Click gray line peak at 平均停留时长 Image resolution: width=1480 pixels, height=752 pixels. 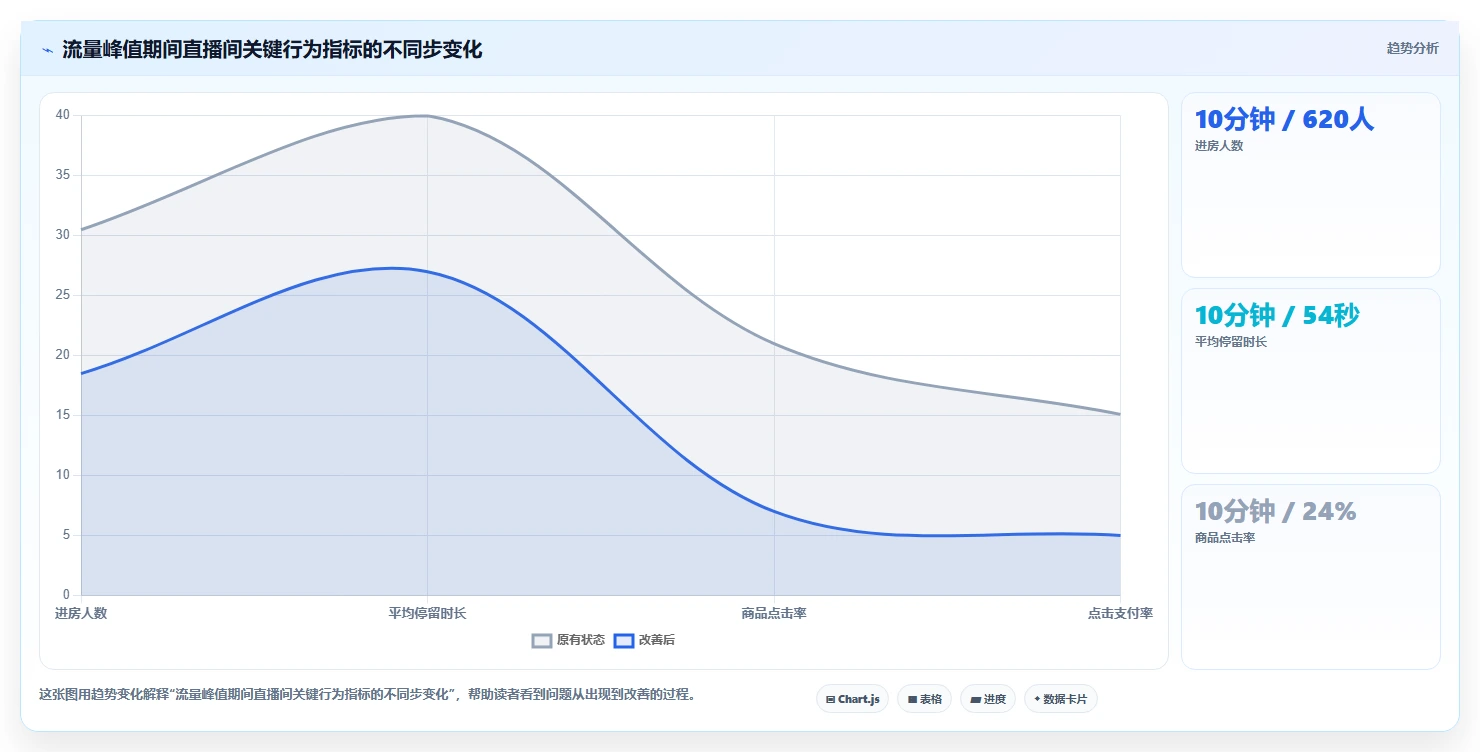pos(427,116)
